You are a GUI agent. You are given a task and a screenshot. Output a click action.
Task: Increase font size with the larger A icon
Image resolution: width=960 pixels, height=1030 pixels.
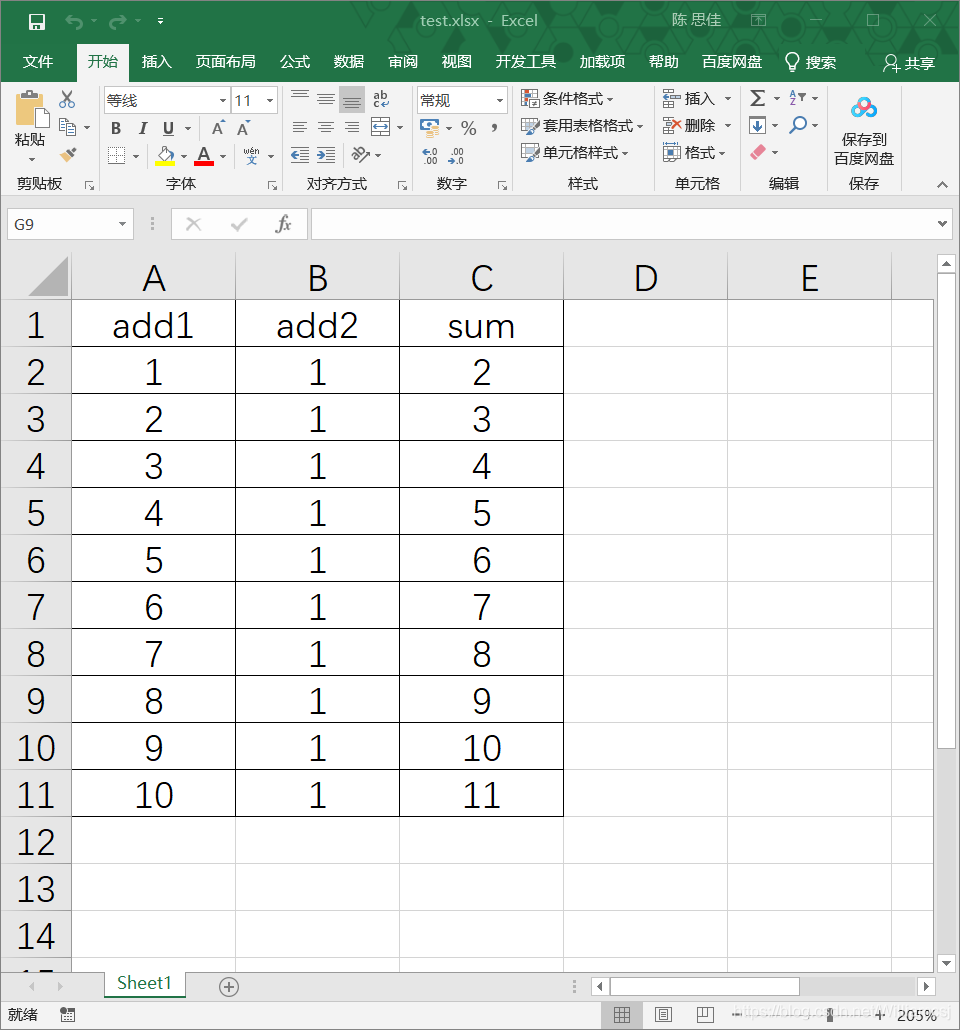point(218,128)
